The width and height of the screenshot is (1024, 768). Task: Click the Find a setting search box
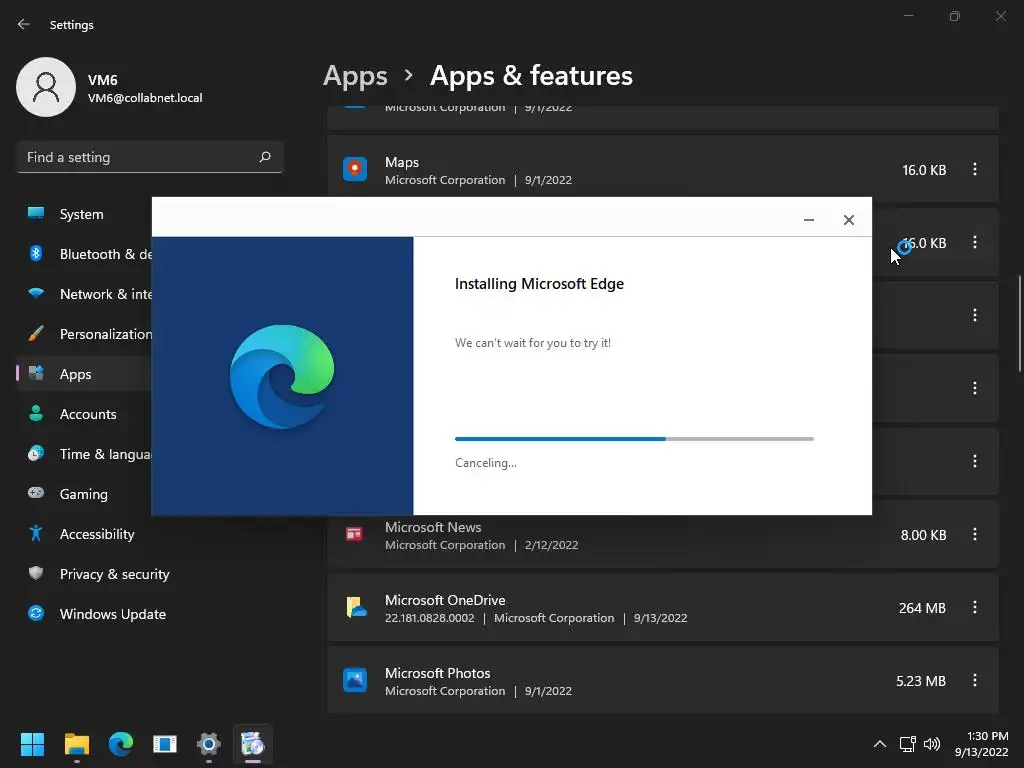coord(150,157)
